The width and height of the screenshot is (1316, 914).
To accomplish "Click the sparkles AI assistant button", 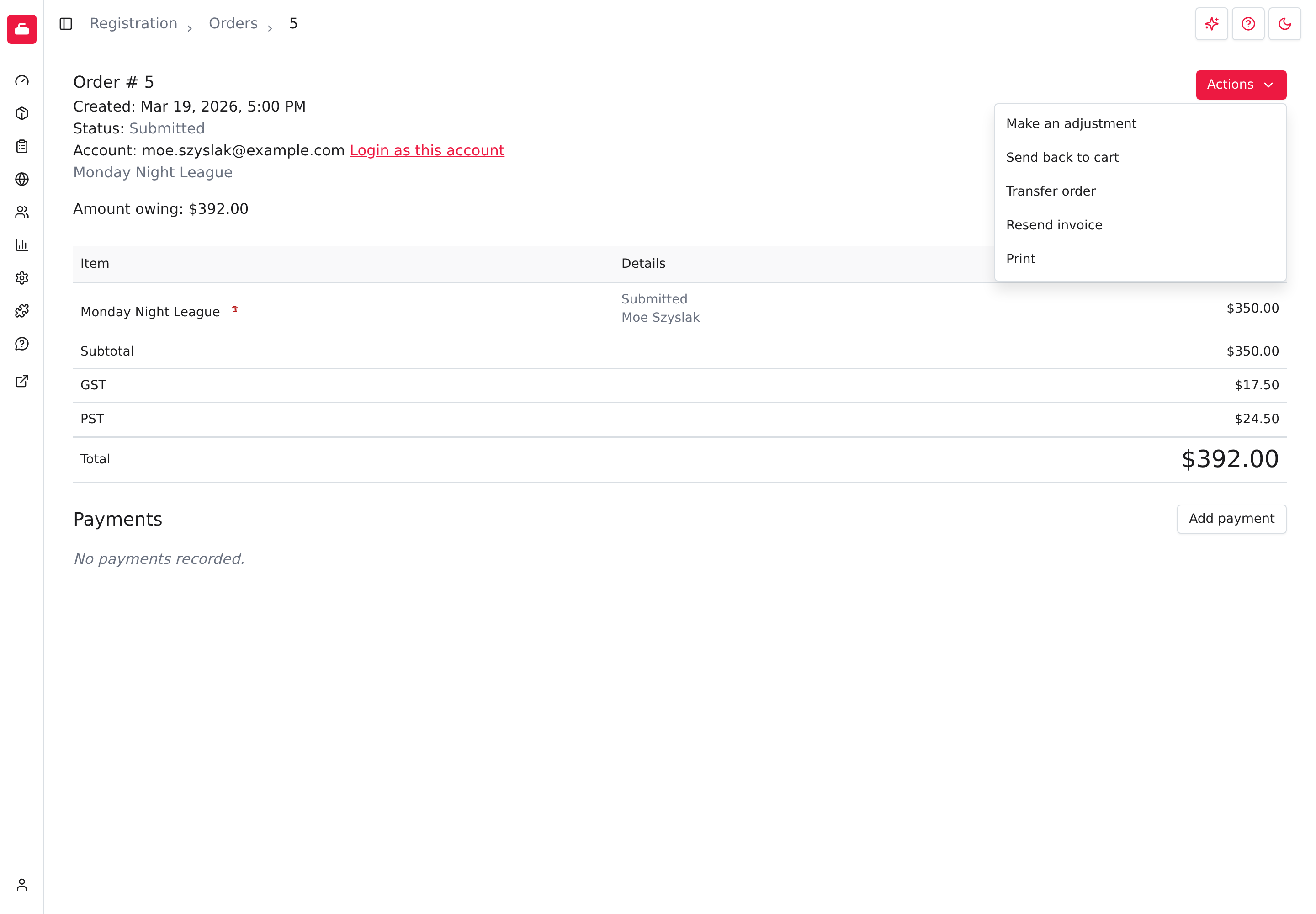I will click(x=1212, y=23).
